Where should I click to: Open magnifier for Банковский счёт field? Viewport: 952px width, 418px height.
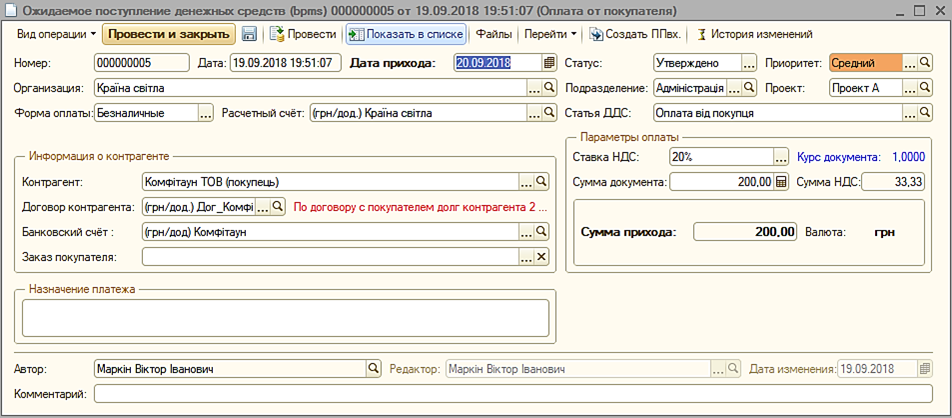(542, 232)
